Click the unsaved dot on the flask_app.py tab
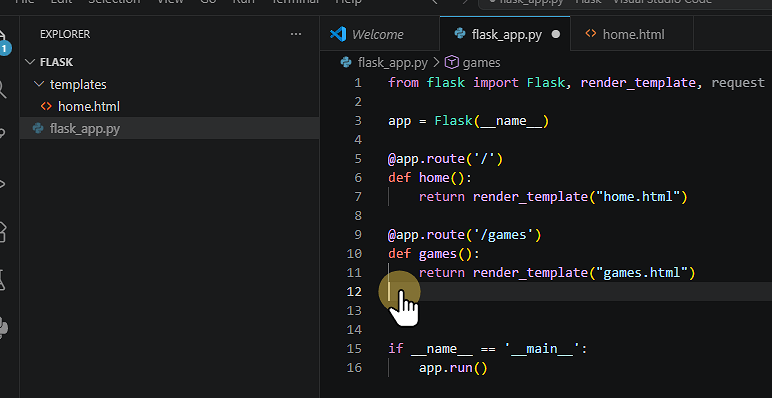The image size is (772, 398). pos(556,34)
